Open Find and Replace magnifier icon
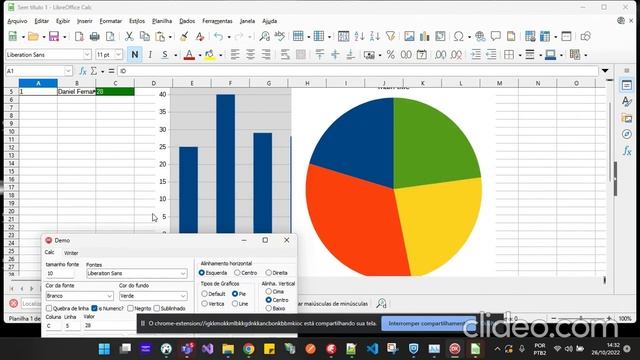Image resolution: width=640 pixels, height=360 pixels. (x=264, y=36)
